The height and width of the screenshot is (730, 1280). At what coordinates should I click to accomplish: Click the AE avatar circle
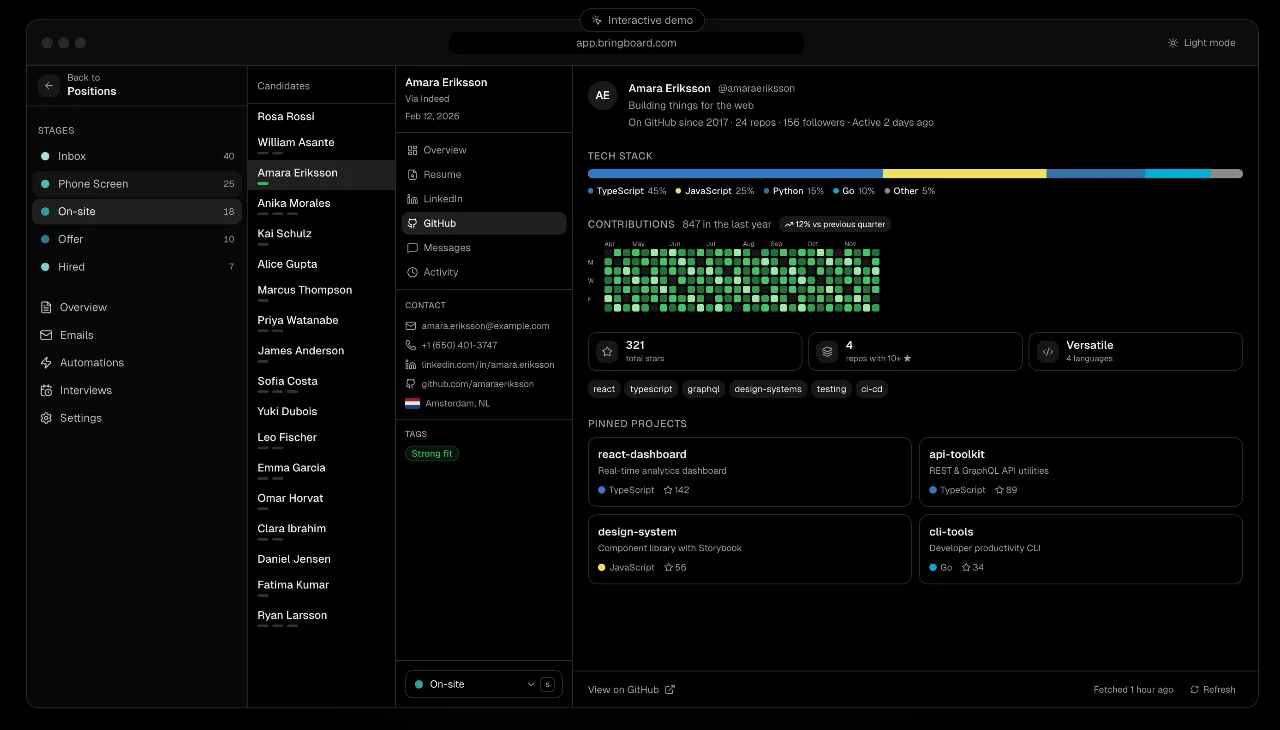(602, 96)
